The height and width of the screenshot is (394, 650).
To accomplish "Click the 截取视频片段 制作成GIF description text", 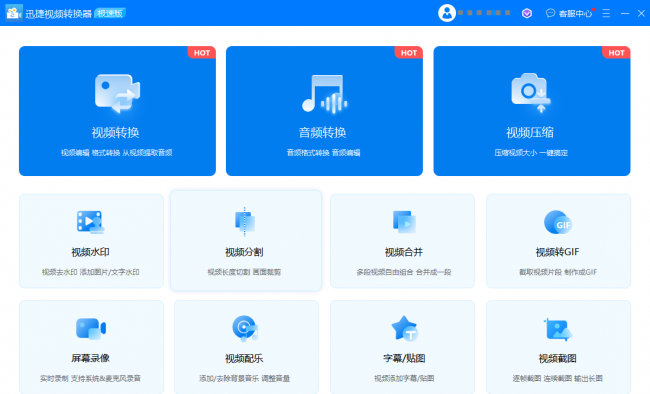I will coord(558,272).
